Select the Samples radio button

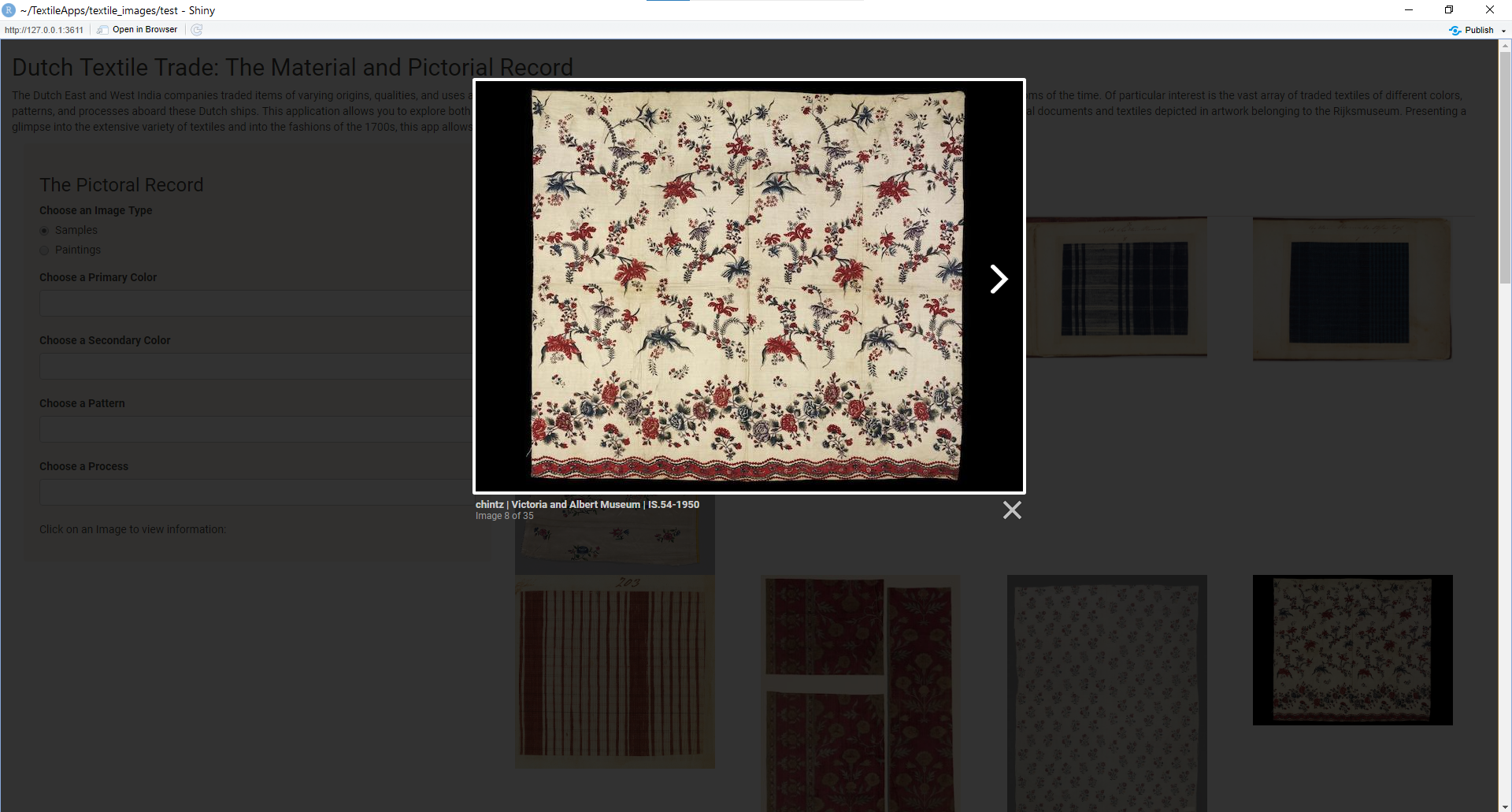pyautogui.click(x=44, y=231)
